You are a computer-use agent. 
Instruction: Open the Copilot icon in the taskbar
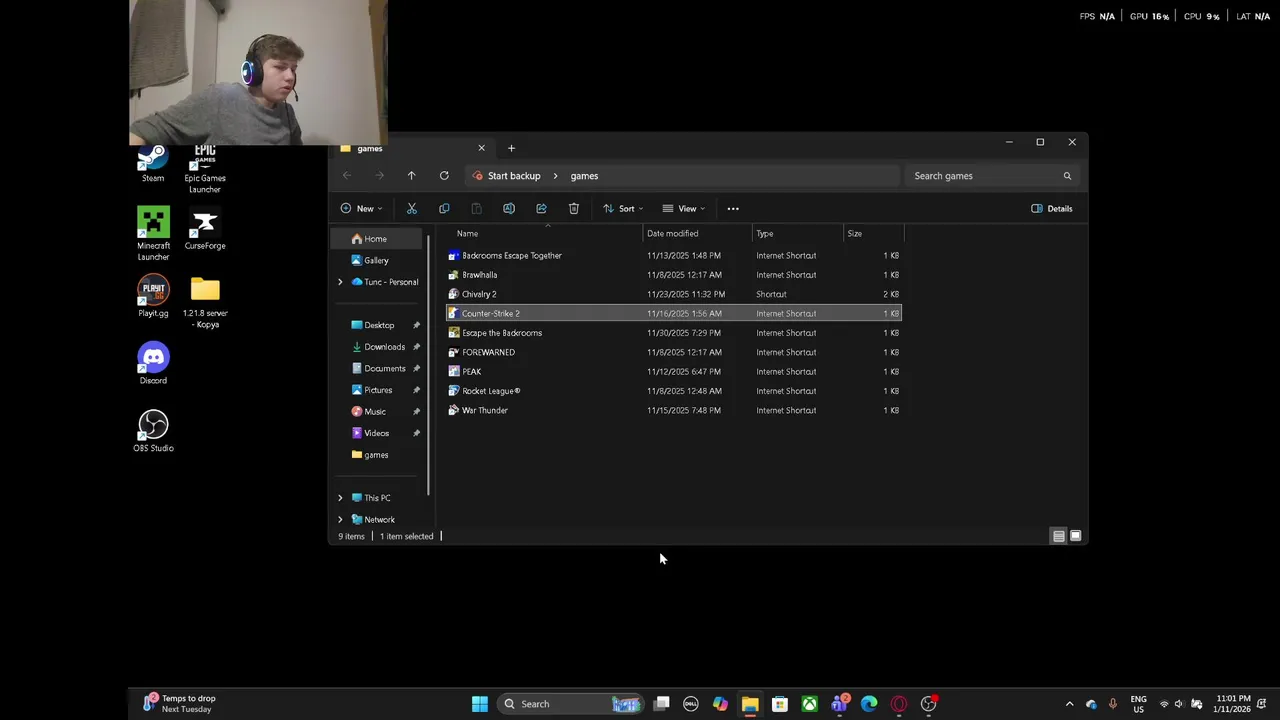tap(720, 704)
